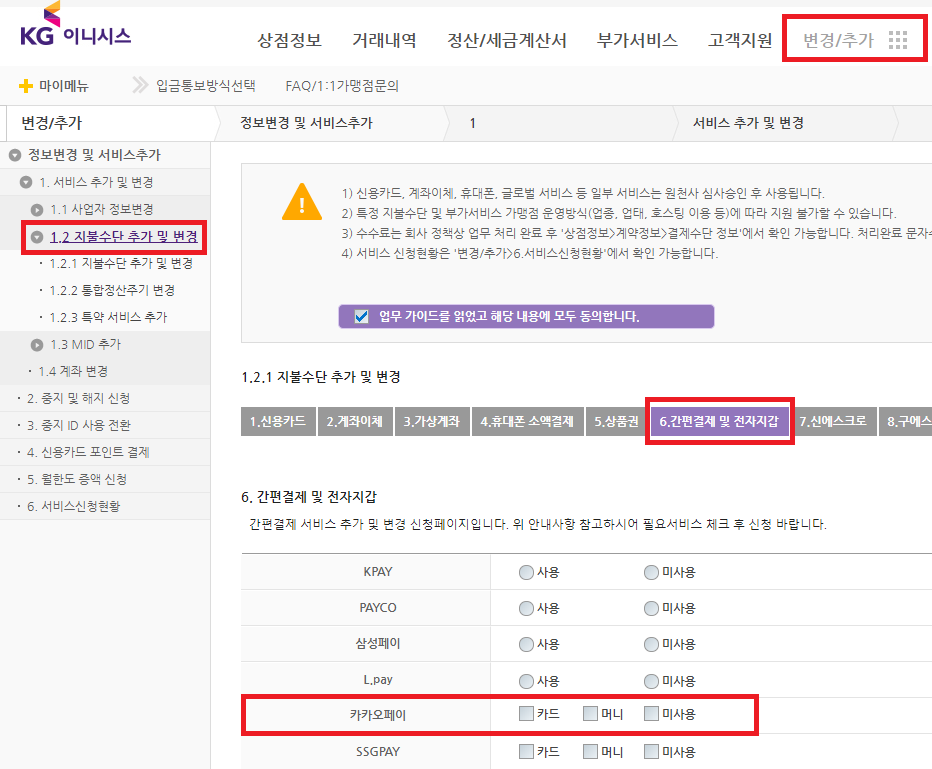
Task: Open 정산/세금계산서 top menu
Action: pos(506,40)
